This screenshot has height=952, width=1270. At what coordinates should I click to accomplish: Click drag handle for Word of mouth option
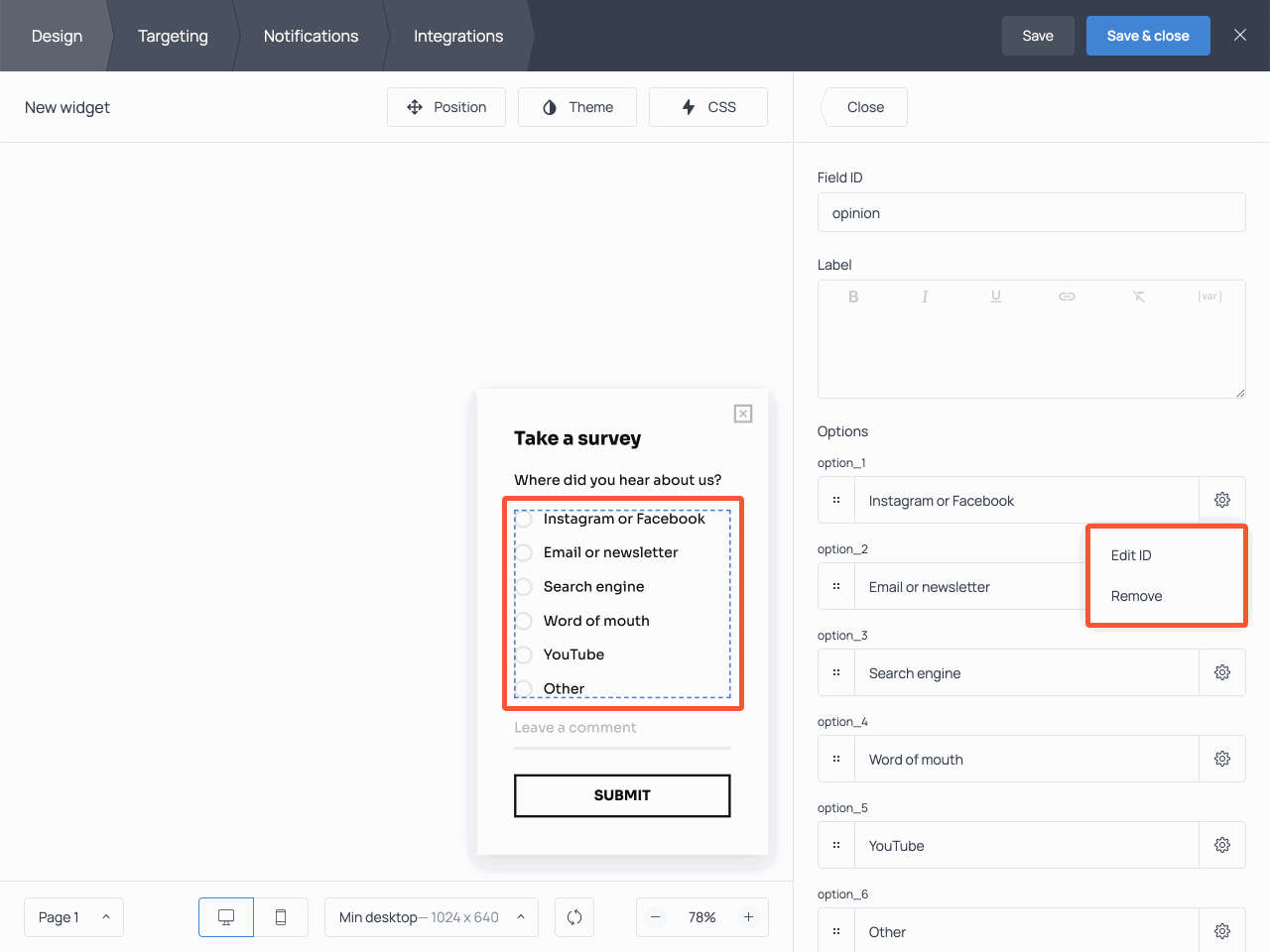[836, 759]
